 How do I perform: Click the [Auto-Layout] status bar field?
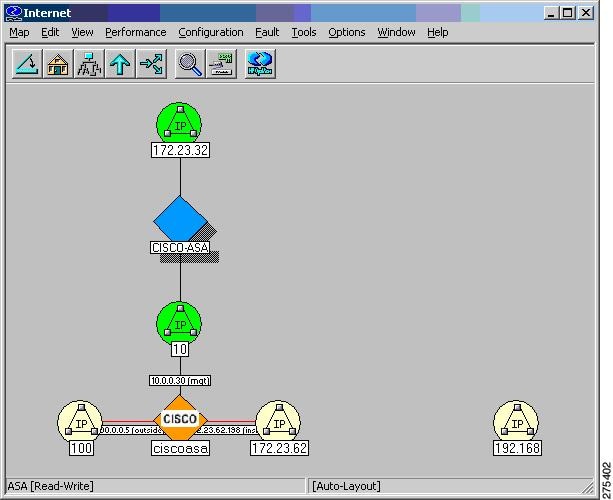[x=451, y=486]
